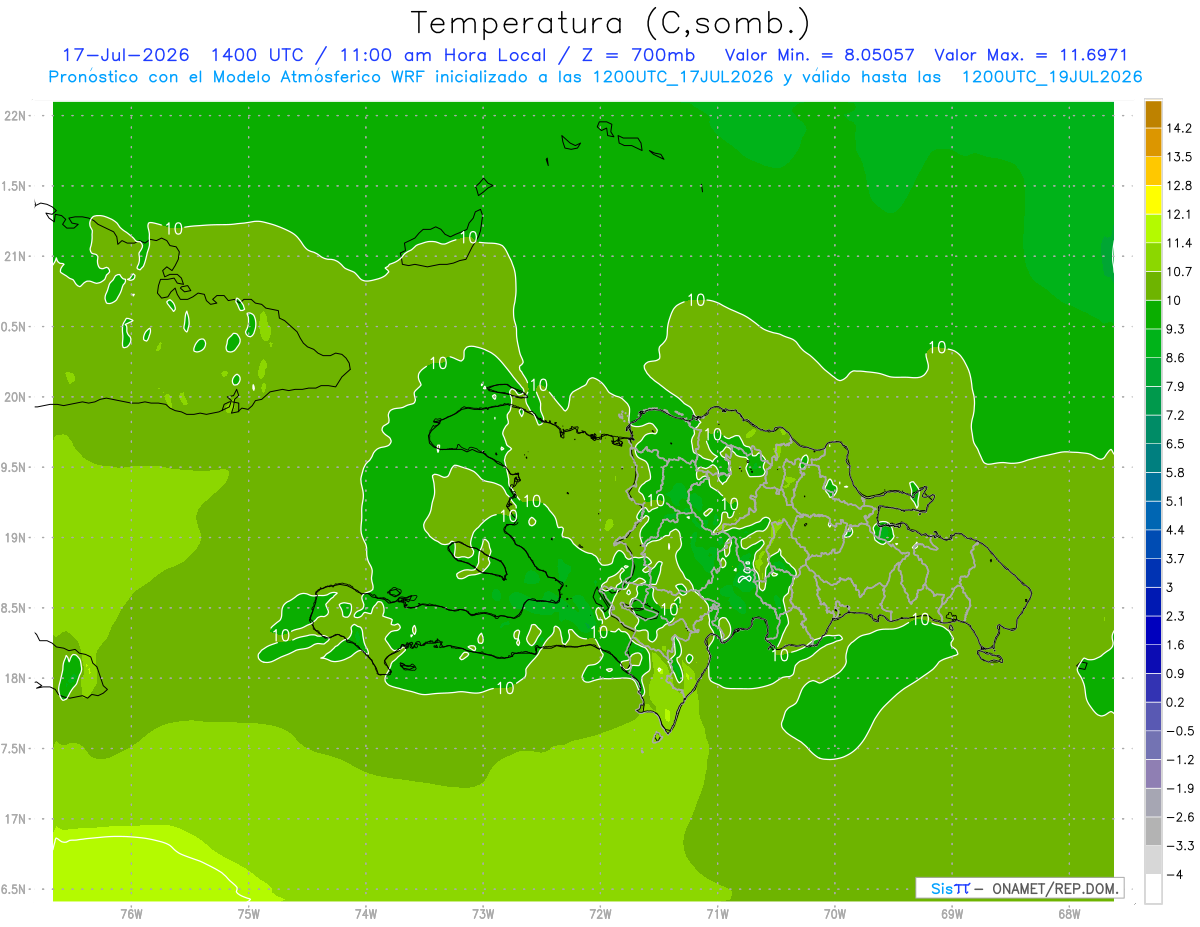Click longitude axis label "72W"
Image resolution: width=1200 pixels, height=927 pixels.
pyautogui.click(x=600, y=913)
